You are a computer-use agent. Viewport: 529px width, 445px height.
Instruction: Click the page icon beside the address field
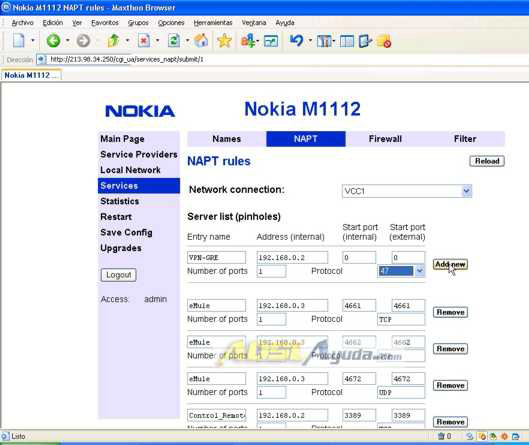coord(41,60)
